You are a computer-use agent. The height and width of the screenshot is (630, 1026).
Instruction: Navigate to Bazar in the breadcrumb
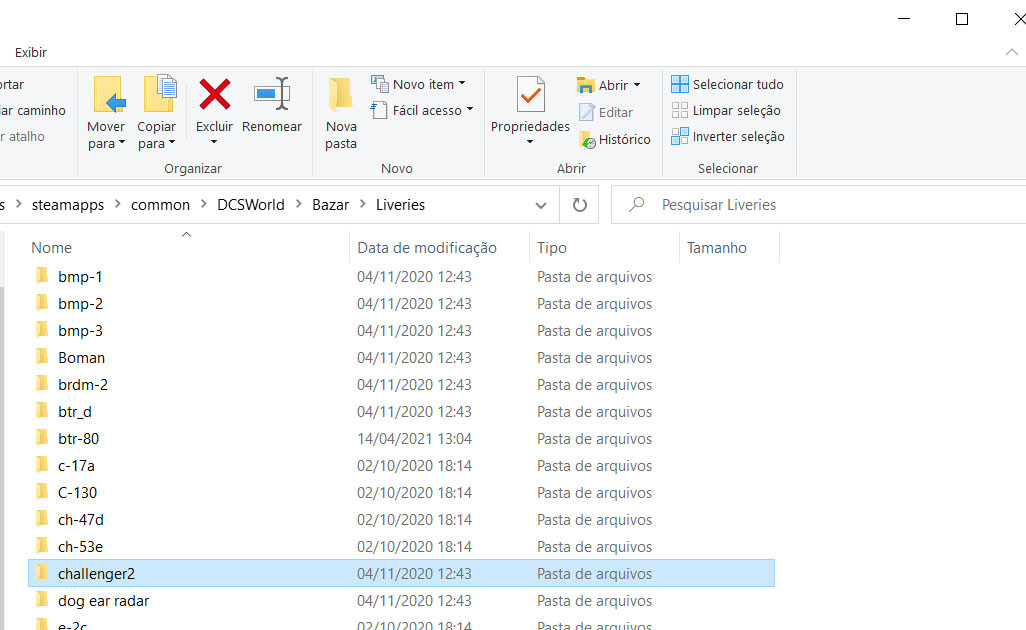click(330, 205)
